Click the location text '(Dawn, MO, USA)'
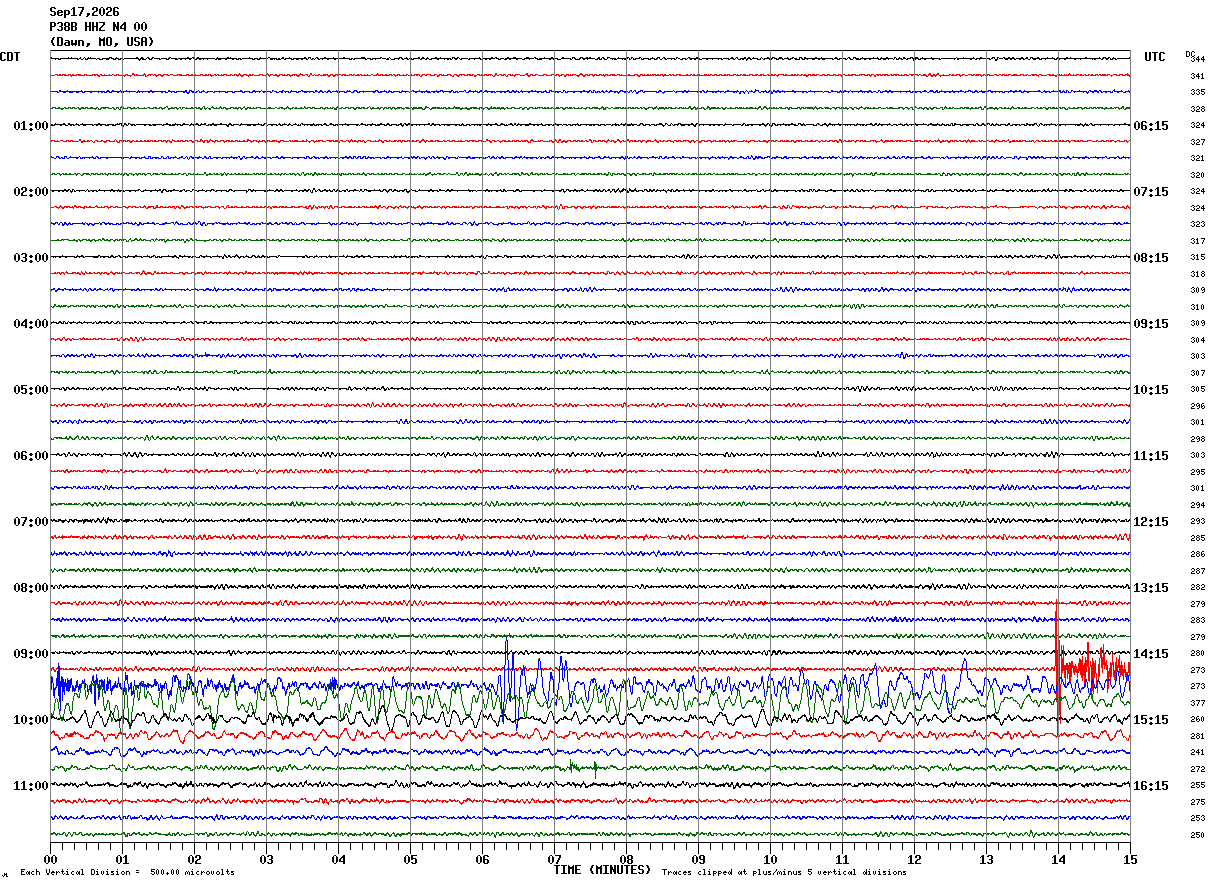 (x=102, y=42)
